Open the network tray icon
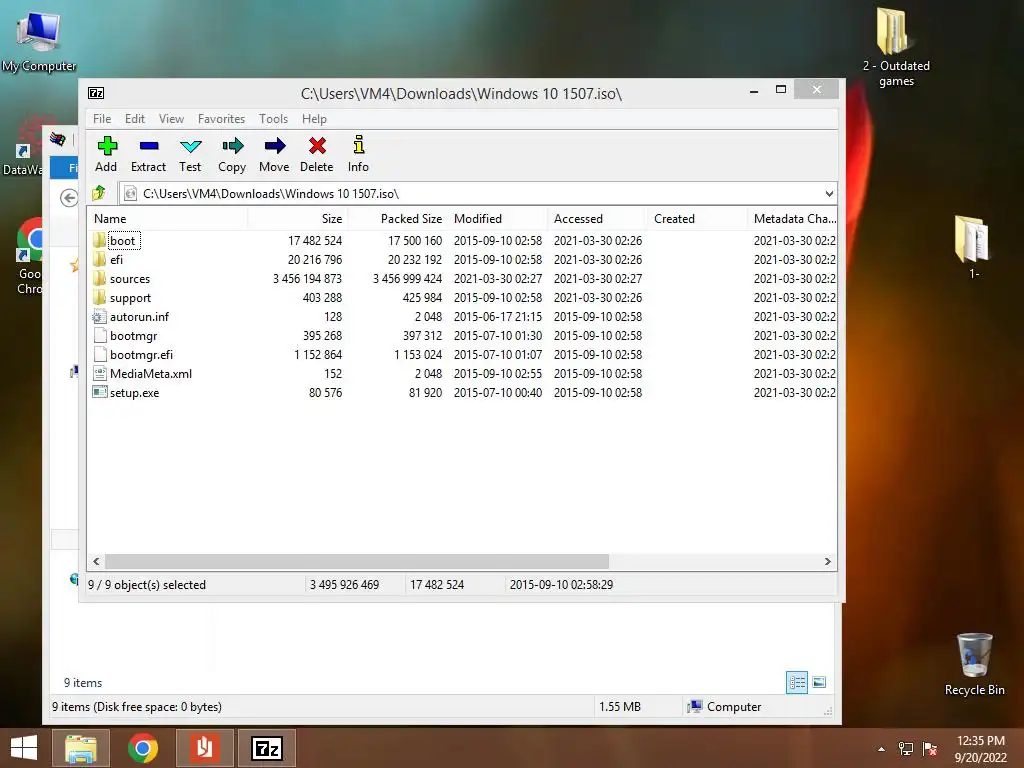This screenshot has width=1024, height=768. tap(906, 748)
